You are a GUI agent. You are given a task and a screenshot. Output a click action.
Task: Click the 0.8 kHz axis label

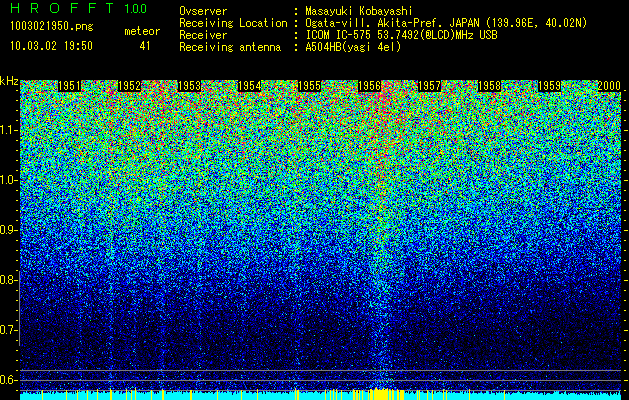coord(9,280)
